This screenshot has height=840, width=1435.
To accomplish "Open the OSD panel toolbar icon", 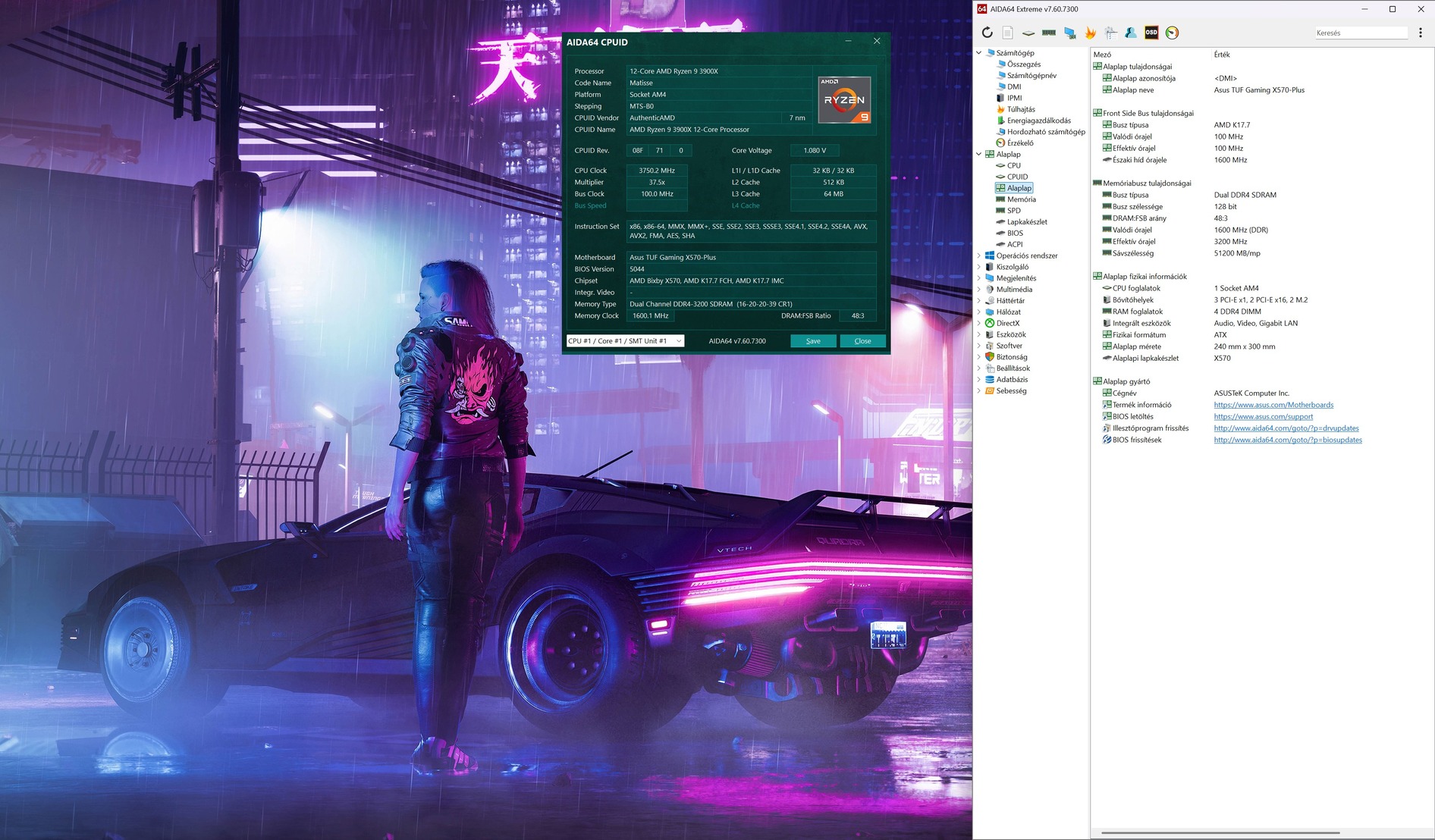I will tap(1151, 33).
